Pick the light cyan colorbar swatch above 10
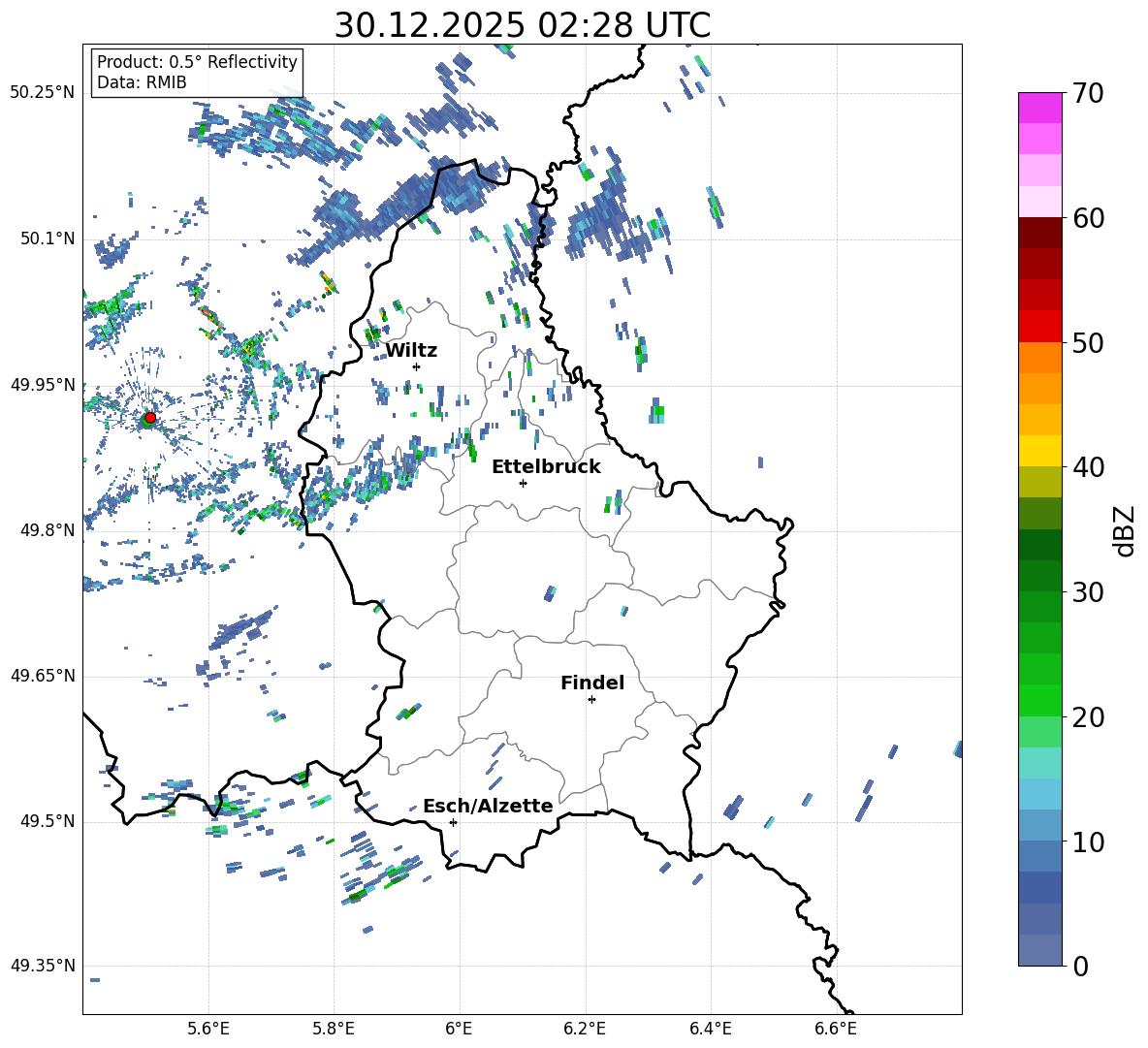Image resolution: width=1148 pixels, height=1048 pixels. point(1039,794)
